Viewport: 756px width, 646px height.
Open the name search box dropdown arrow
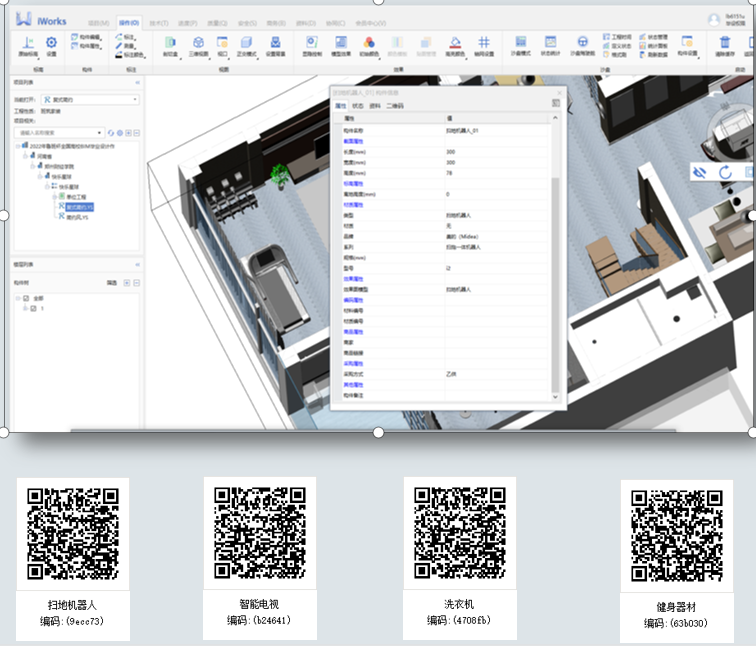[99, 133]
